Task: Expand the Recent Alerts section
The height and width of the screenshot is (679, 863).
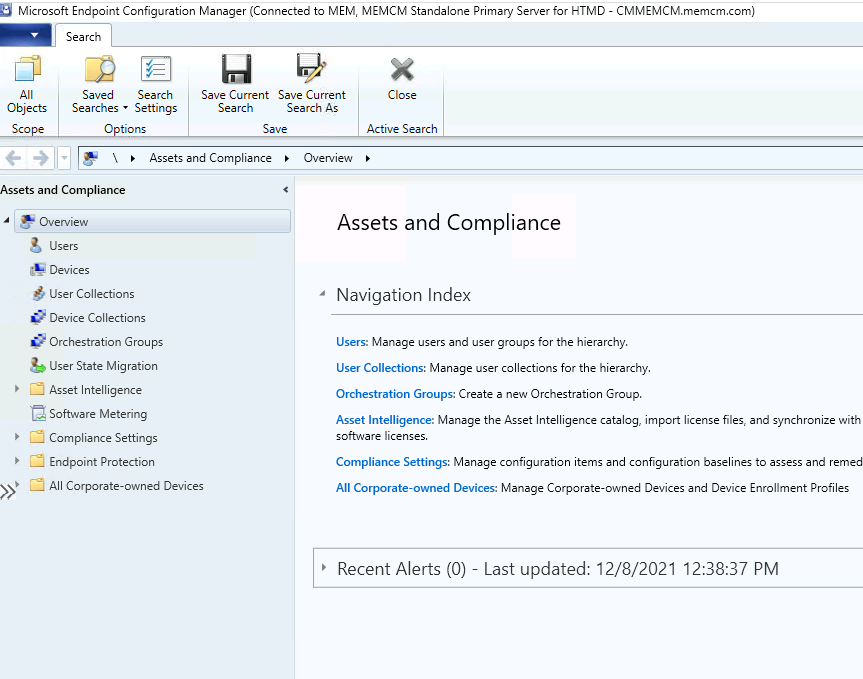Action: [324, 567]
